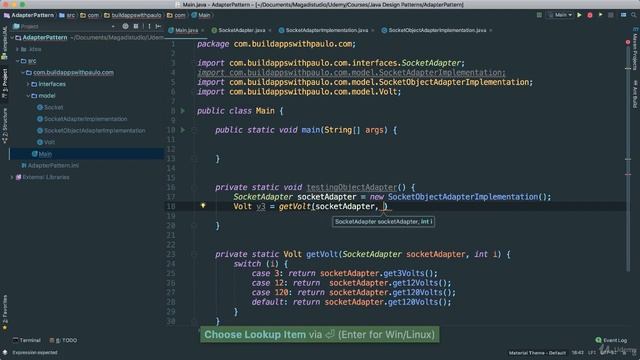Click run gutter arrow beside main method
The height and width of the screenshot is (360, 640).
click(x=182, y=130)
